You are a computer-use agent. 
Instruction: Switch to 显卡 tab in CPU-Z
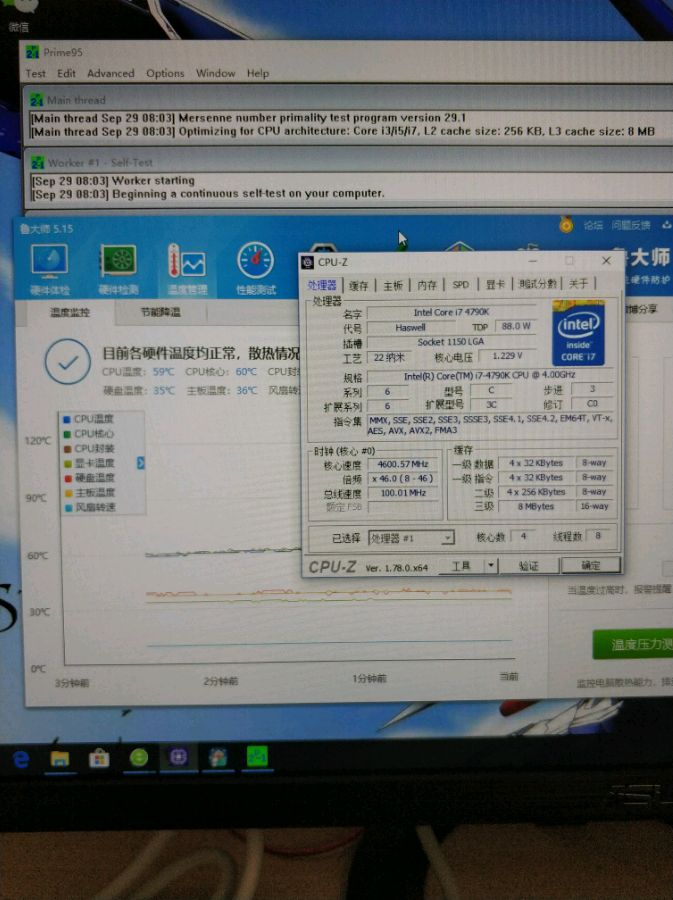click(495, 284)
